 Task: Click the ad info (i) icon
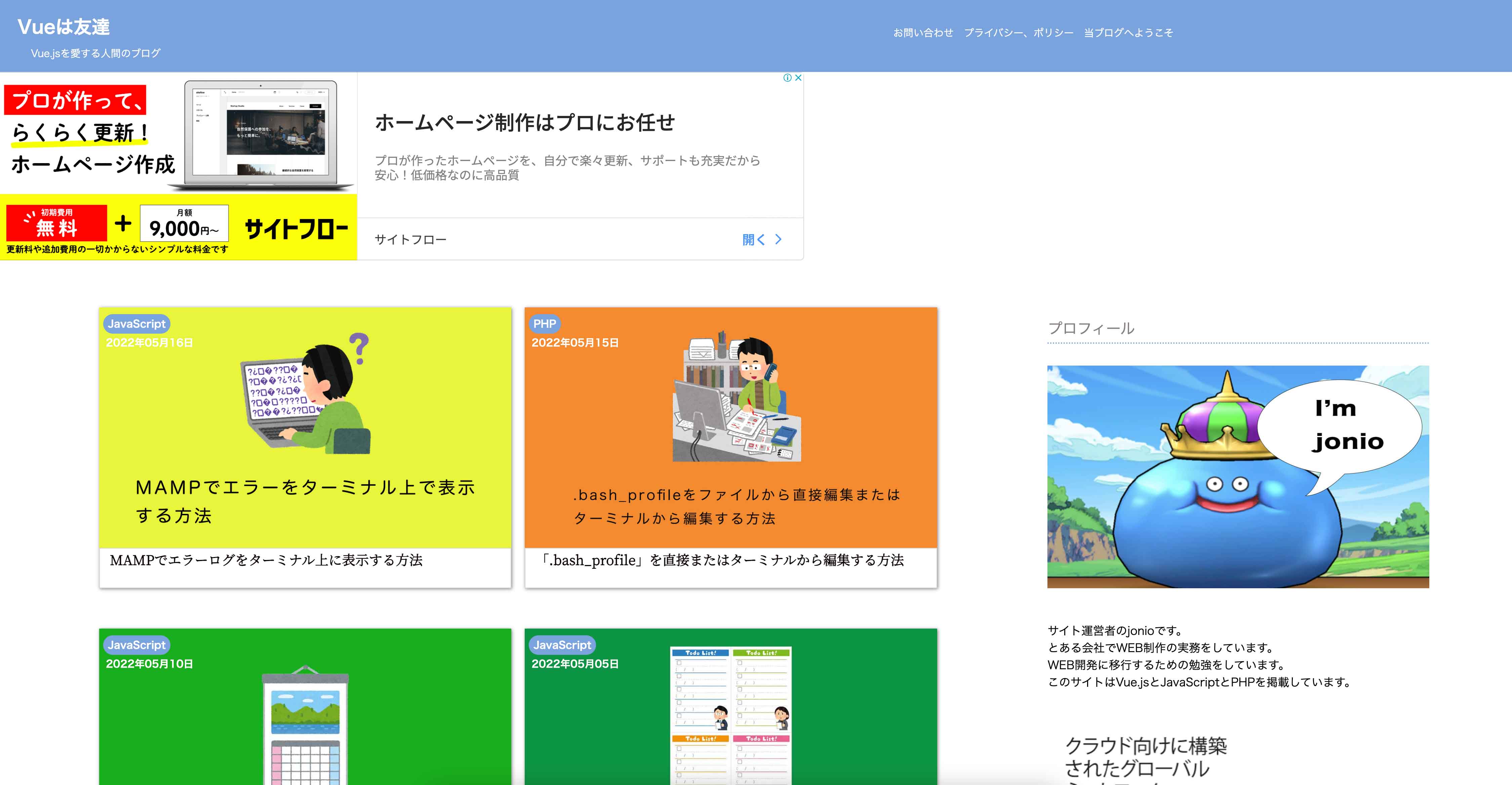coord(787,77)
